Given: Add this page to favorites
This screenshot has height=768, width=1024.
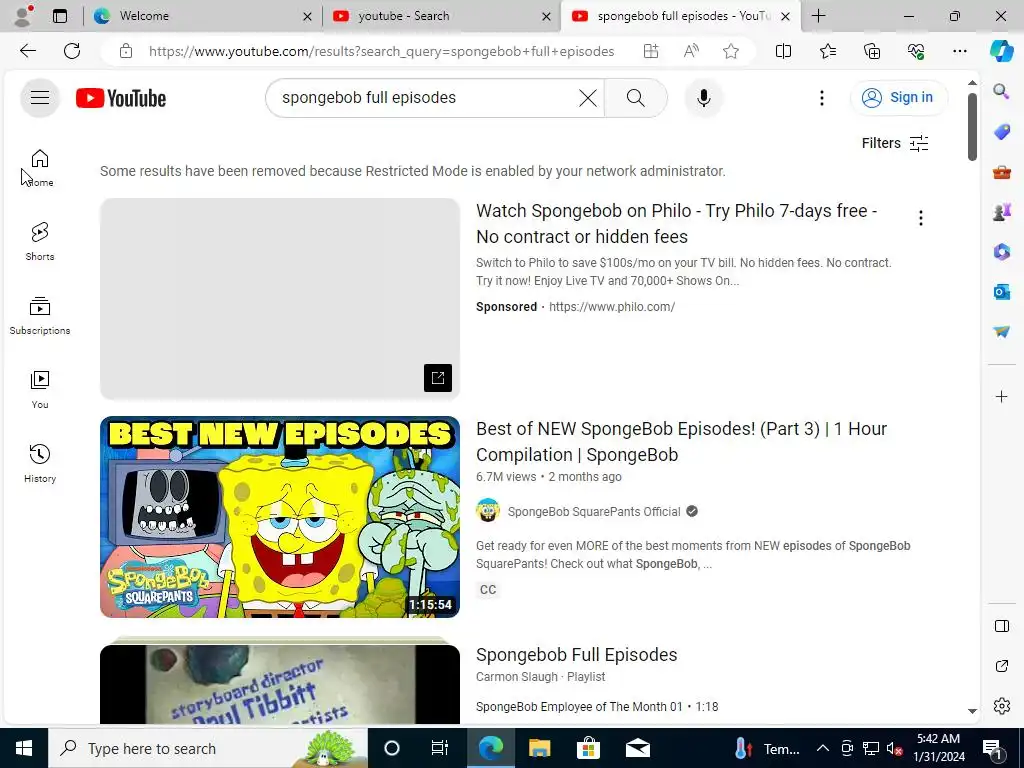Looking at the screenshot, I should click(731, 51).
